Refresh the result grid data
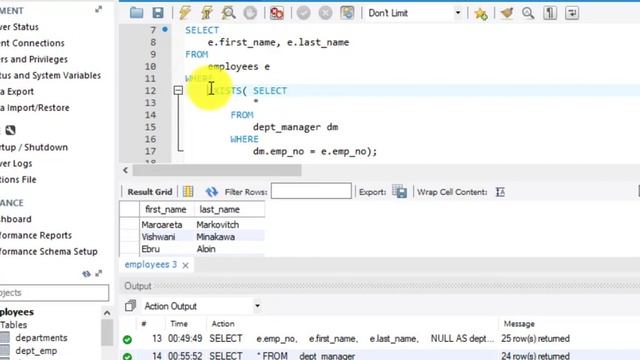This screenshot has width=640, height=360. click(x=211, y=191)
